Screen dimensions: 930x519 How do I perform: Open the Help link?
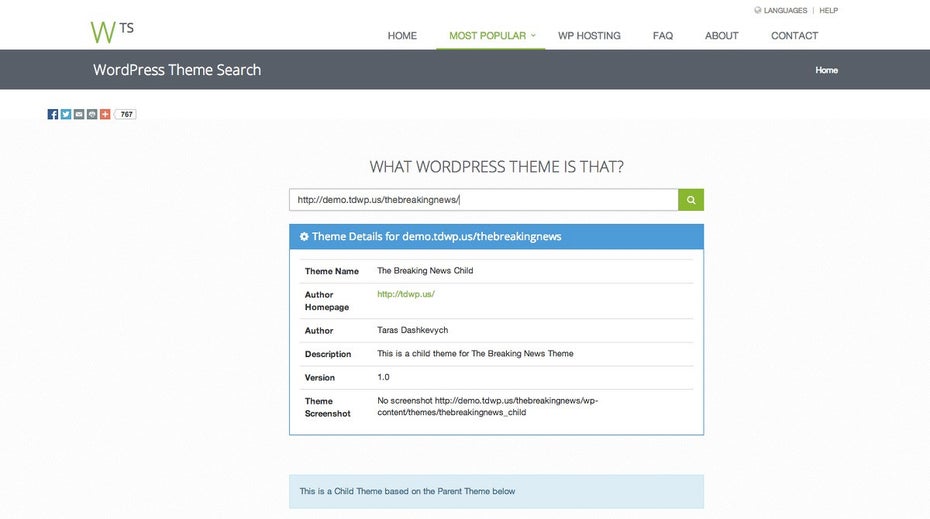tap(829, 11)
